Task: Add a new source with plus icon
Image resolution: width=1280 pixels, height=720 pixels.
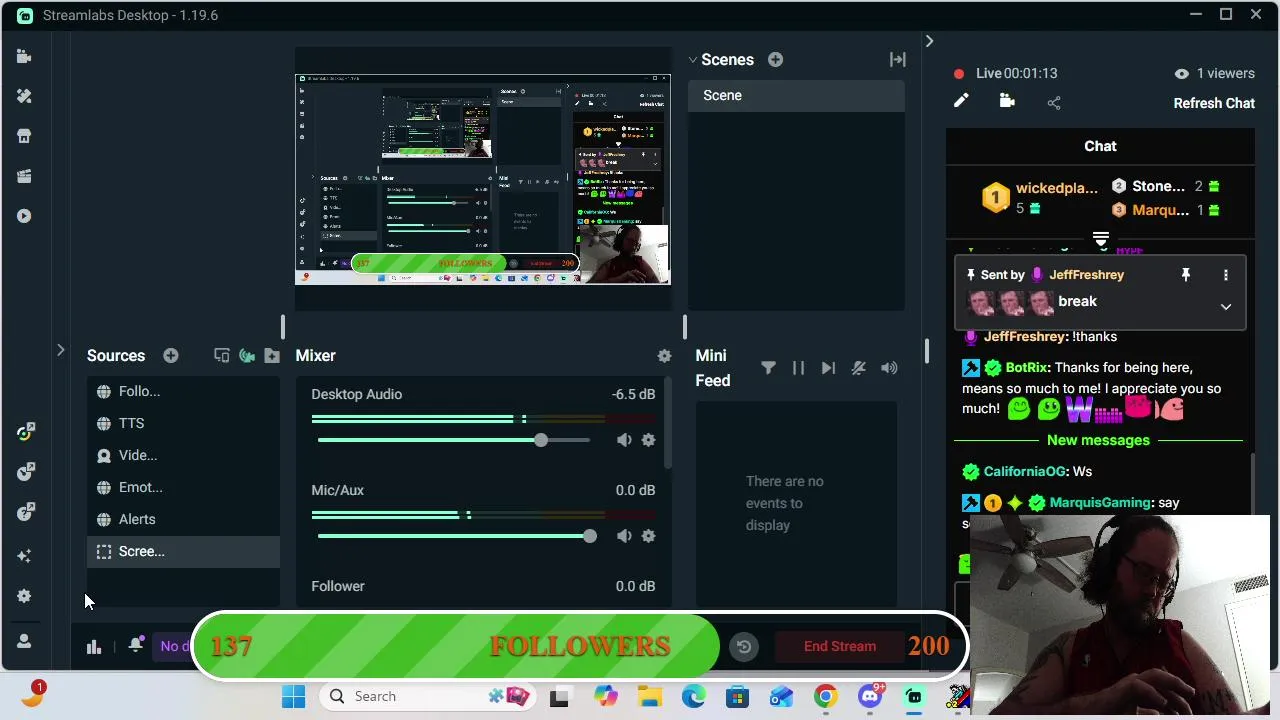Action: pyautogui.click(x=171, y=356)
